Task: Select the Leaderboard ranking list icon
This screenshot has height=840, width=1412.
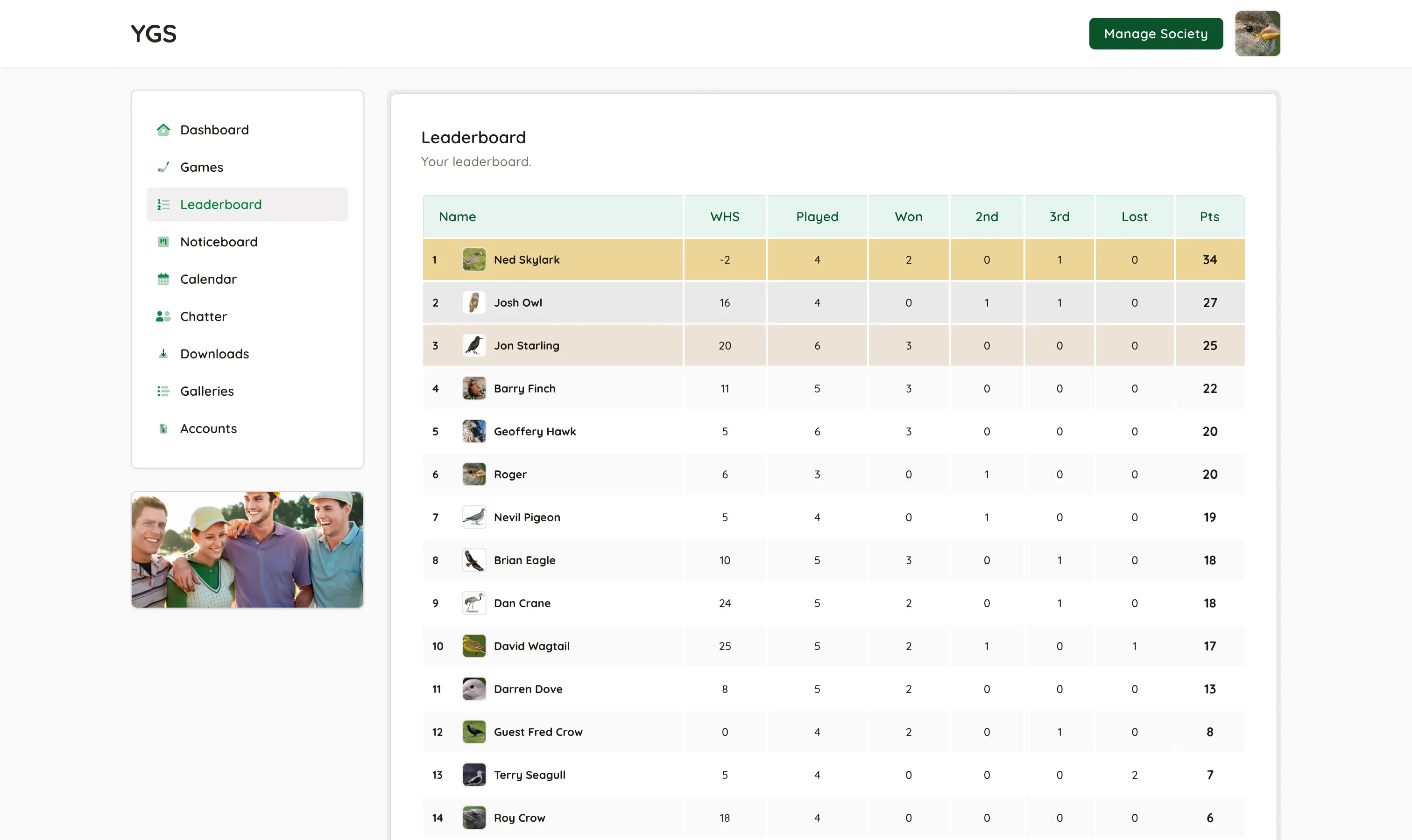Action: (x=164, y=204)
